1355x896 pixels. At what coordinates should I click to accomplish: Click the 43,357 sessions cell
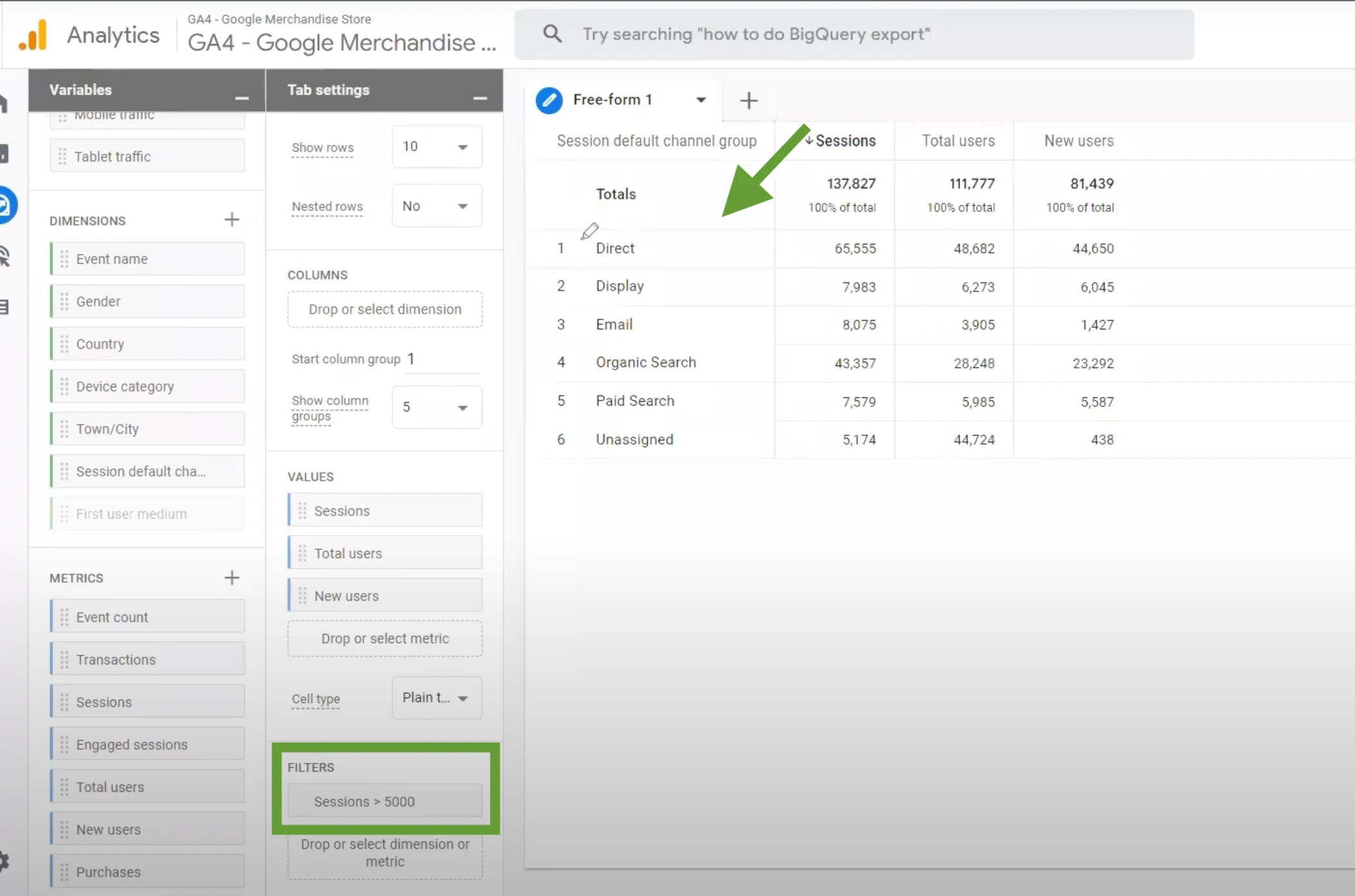click(855, 363)
